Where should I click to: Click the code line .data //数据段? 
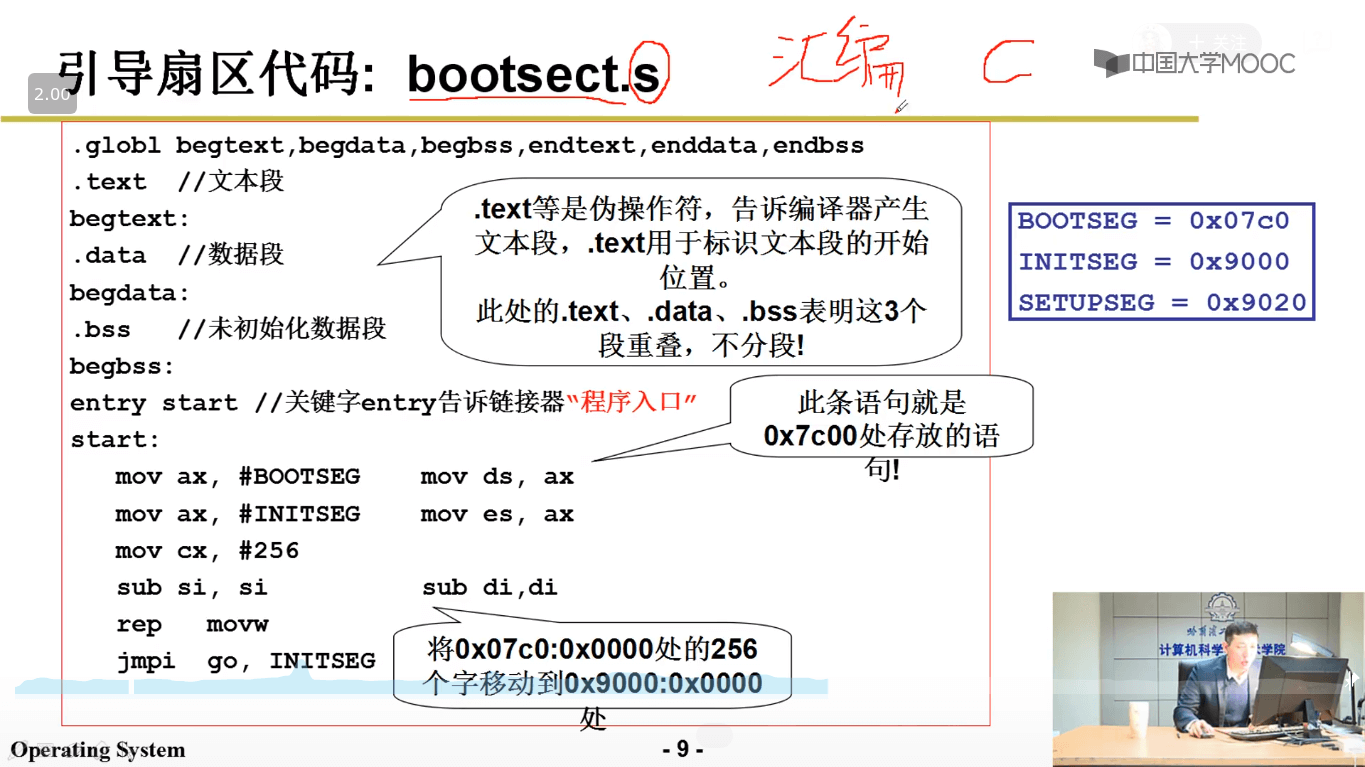(x=178, y=255)
